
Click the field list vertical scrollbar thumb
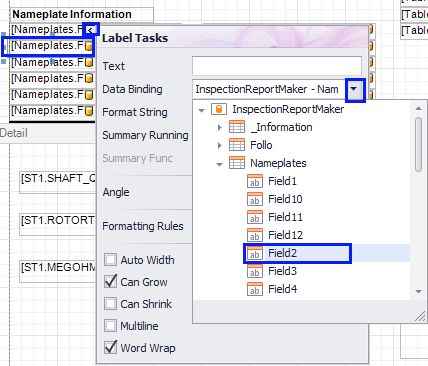(419, 144)
